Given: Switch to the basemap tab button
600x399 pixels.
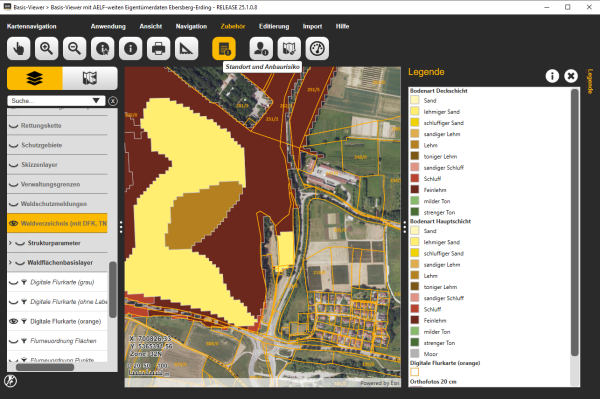Looking at the screenshot, I should 90,78.
